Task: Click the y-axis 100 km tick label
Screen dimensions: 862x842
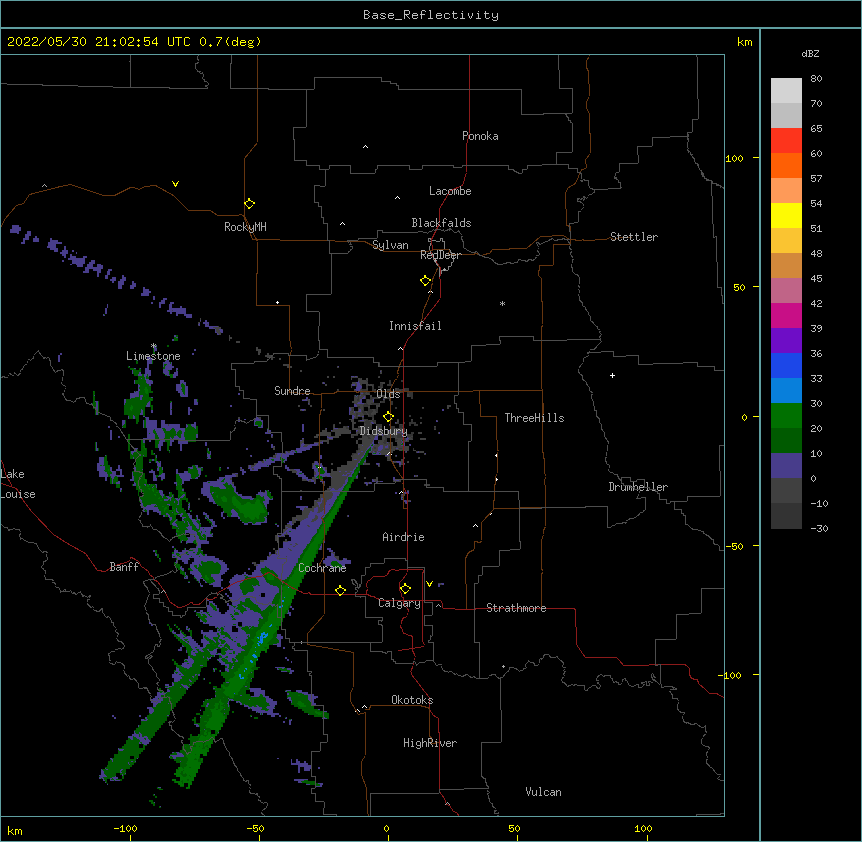Action: (734, 159)
